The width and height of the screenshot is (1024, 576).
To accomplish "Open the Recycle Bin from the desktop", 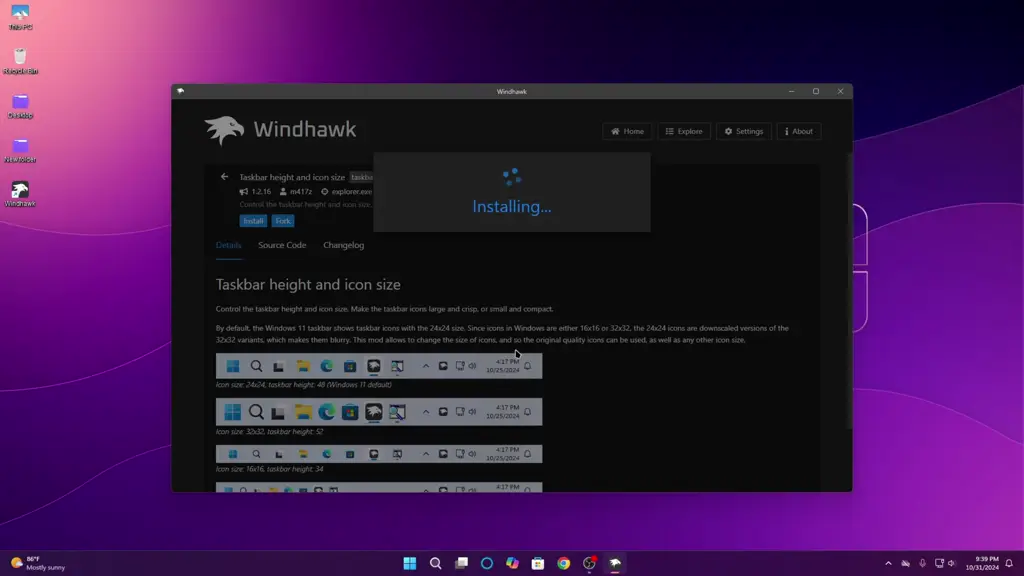I will (19, 55).
